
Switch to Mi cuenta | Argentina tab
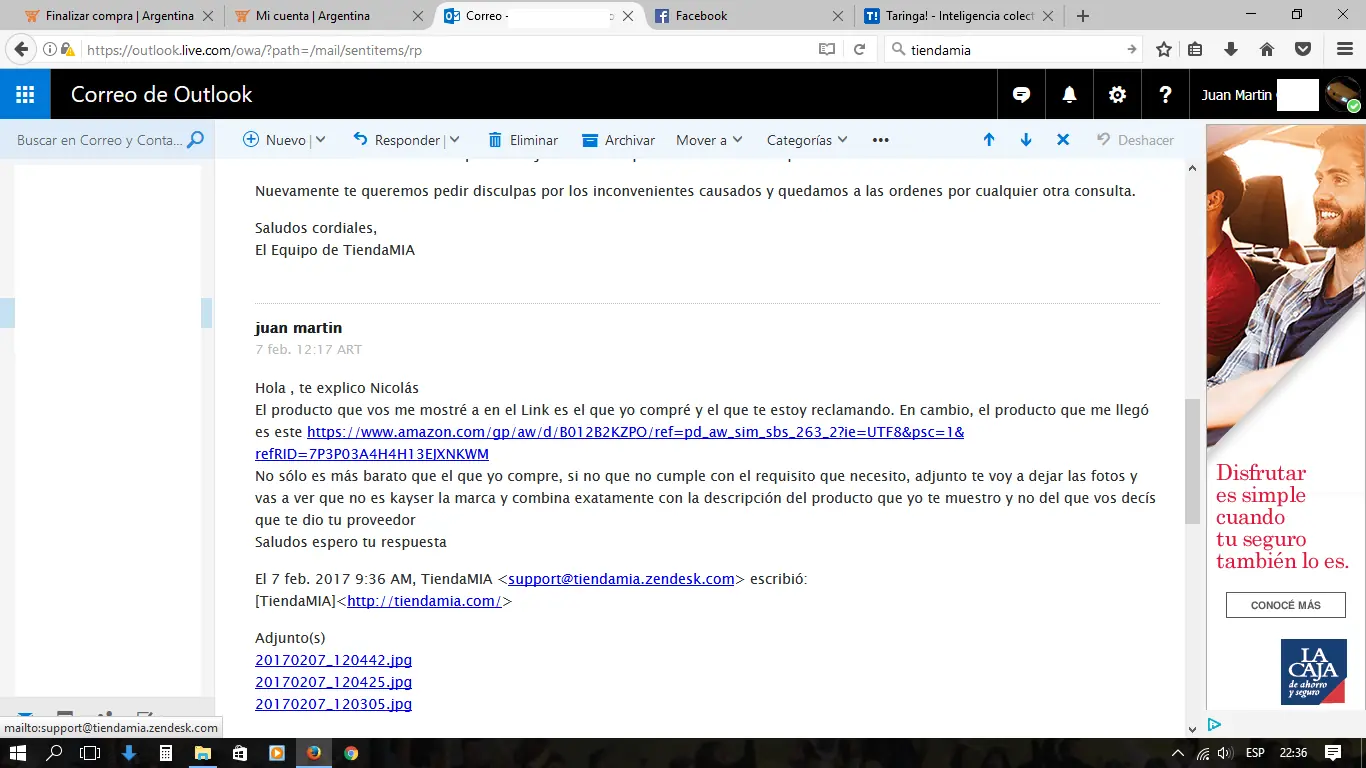328,16
